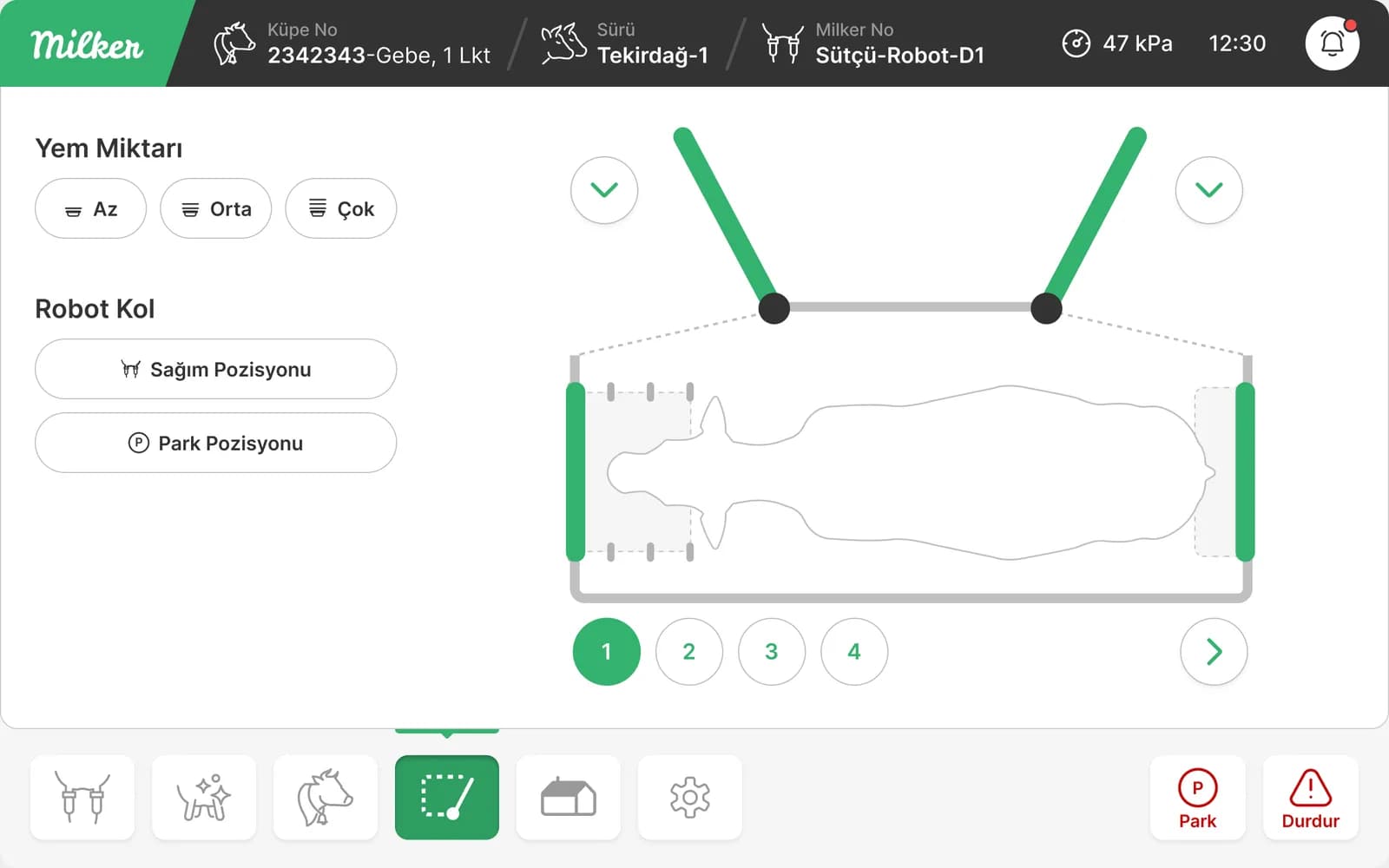Viewport: 1389px width, 868px height.
Task: Click the cow icon beside Küpe No
Action: click(234, 43)
